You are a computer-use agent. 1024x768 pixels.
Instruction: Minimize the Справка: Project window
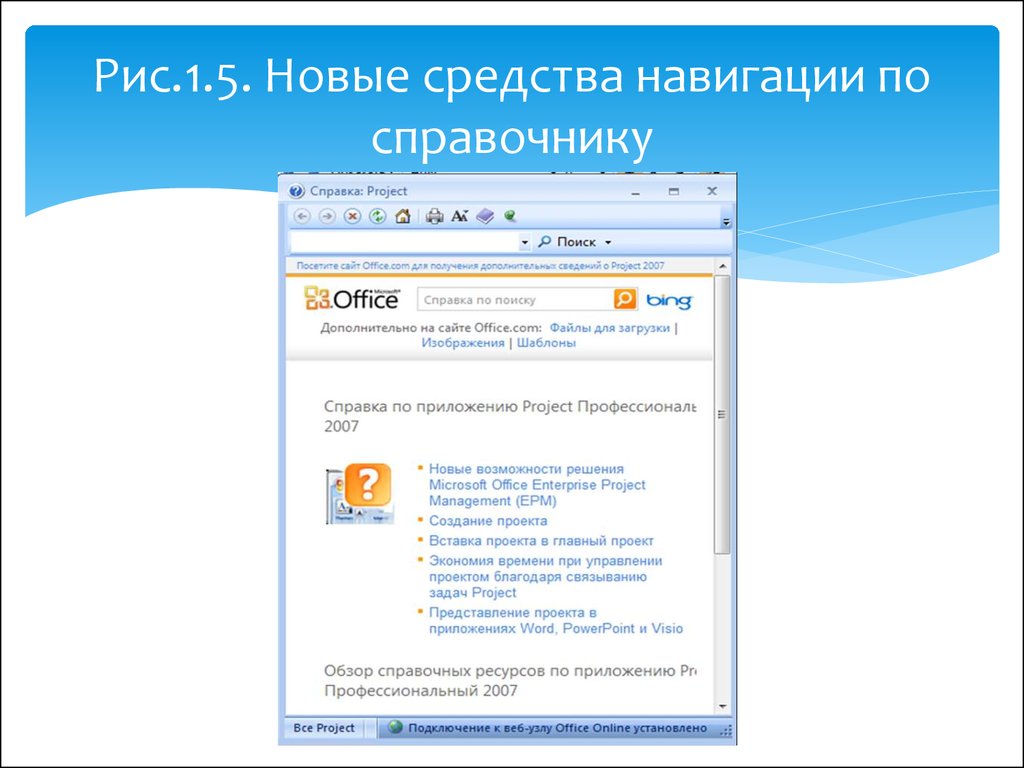635,192
